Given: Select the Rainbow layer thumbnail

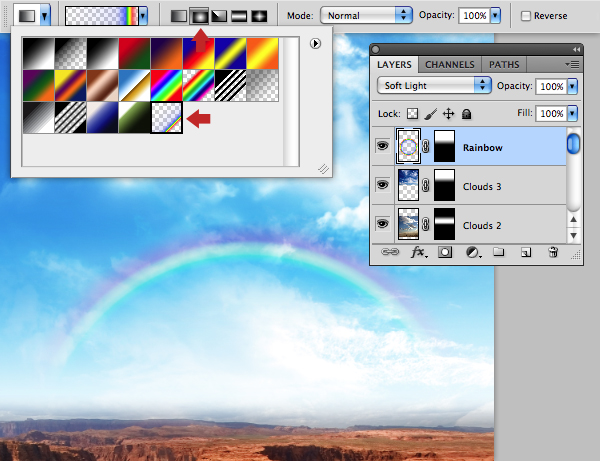Looking at the screenshot, I should (408, 146).
